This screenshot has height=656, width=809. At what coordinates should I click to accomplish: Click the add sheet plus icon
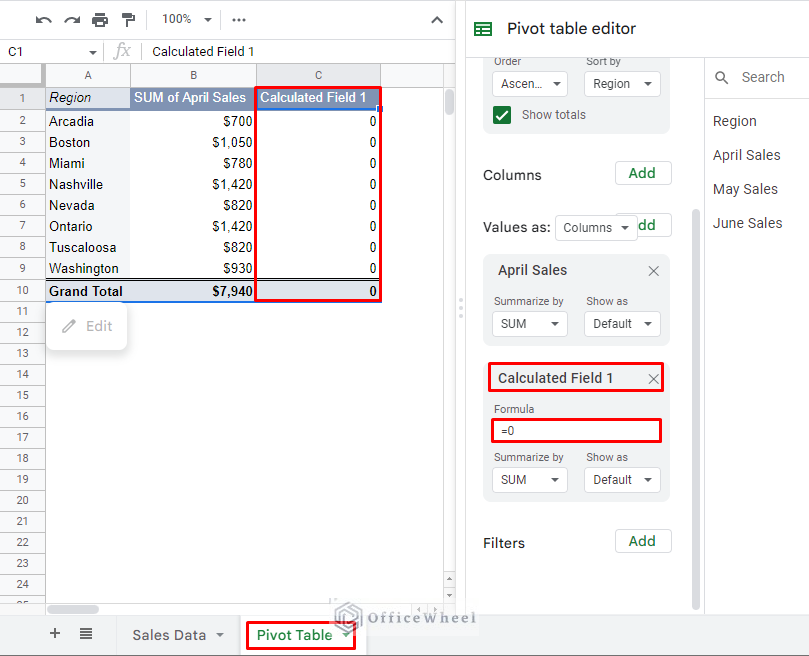55,634
